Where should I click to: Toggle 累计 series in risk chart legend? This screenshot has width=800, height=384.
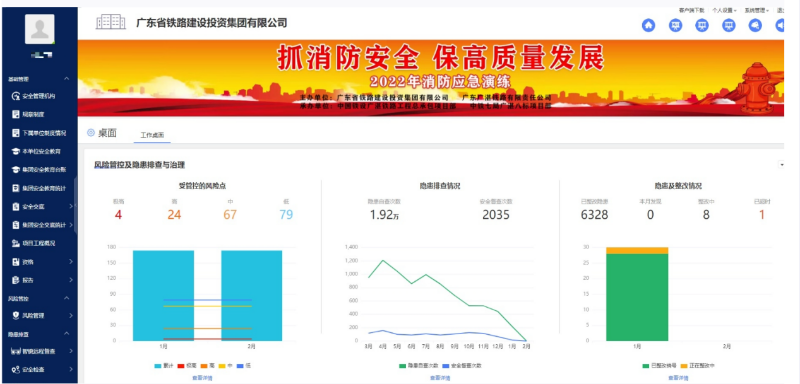click(x=164, y=366)
